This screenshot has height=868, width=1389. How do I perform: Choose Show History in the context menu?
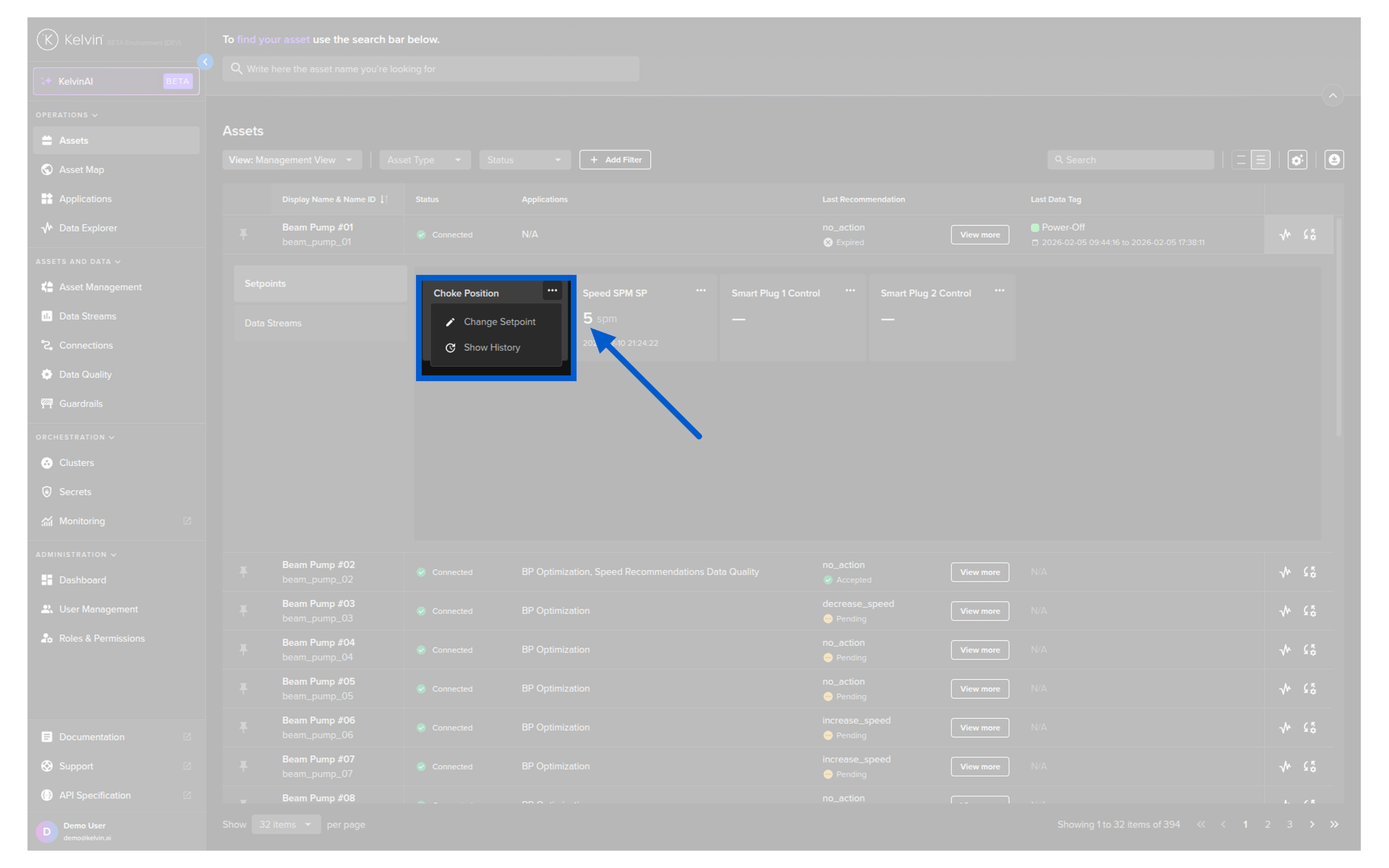(x=492, y=348)
